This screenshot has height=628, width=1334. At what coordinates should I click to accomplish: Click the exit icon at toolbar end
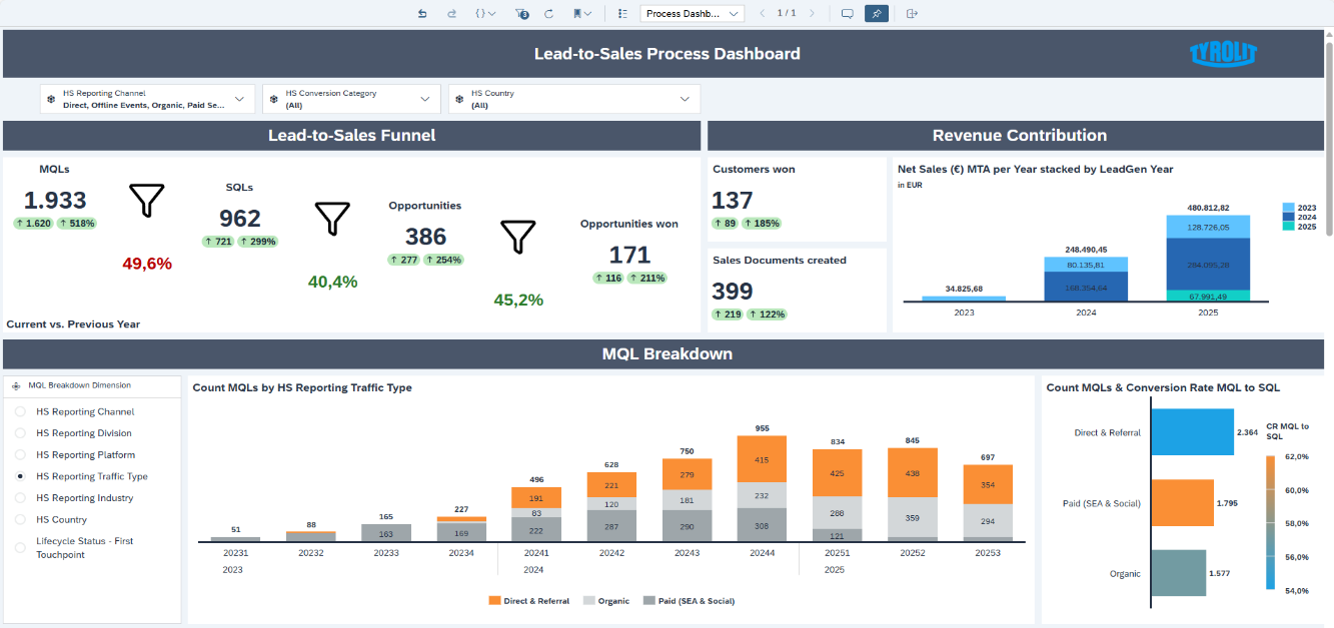click(x=911, y=14)
